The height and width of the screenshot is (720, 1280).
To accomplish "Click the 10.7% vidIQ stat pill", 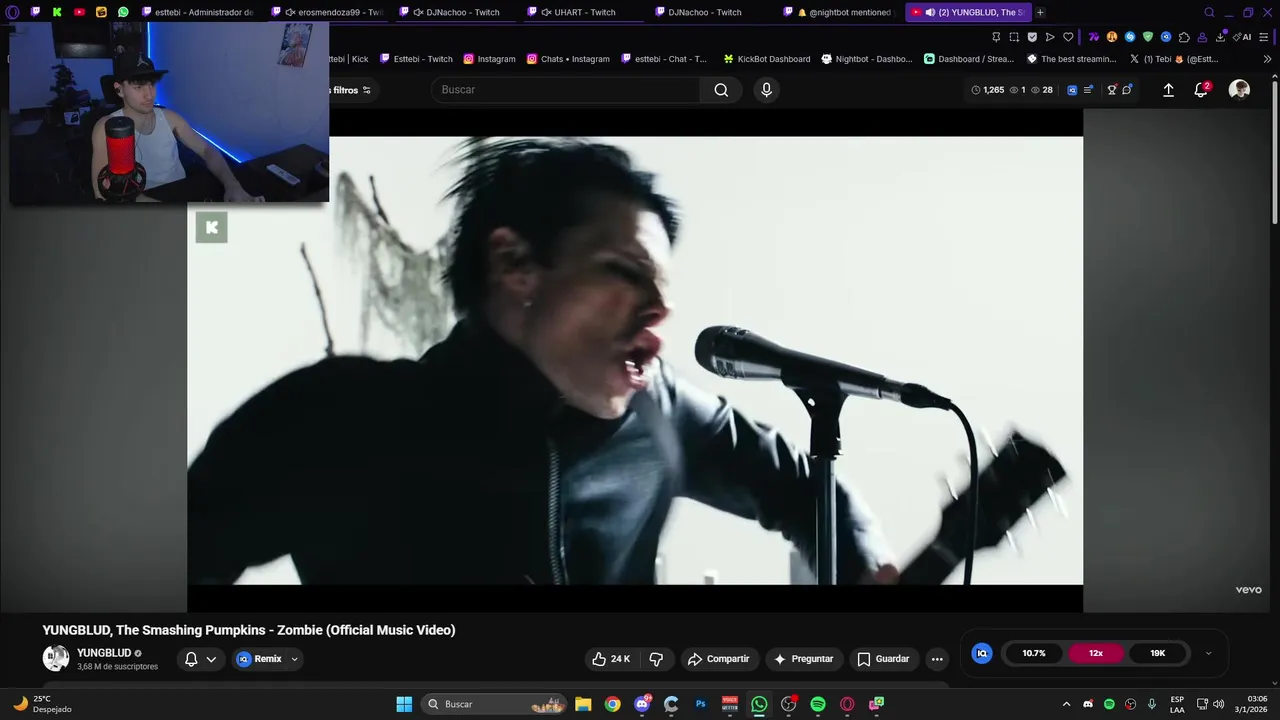I will pyautogui.click(x=1034, y=653).
